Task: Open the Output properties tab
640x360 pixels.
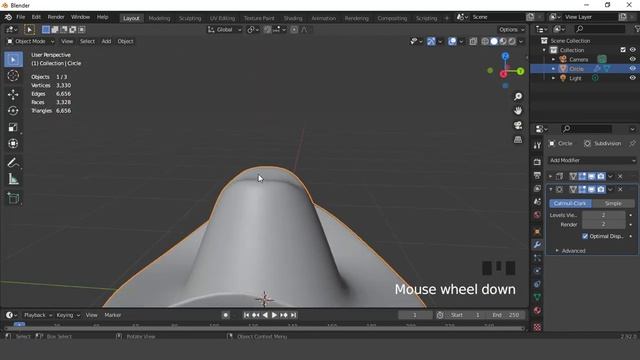Action: pyautogui.click(x=537, y=176)
